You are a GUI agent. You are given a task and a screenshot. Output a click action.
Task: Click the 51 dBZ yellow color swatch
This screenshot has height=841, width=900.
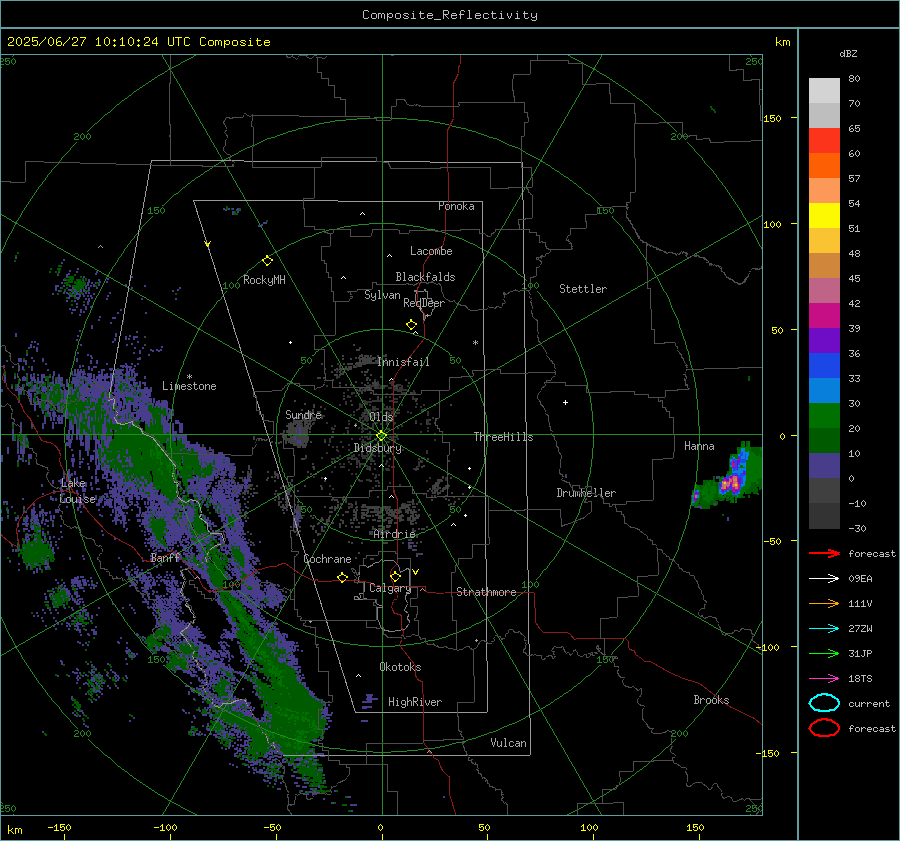824,215
